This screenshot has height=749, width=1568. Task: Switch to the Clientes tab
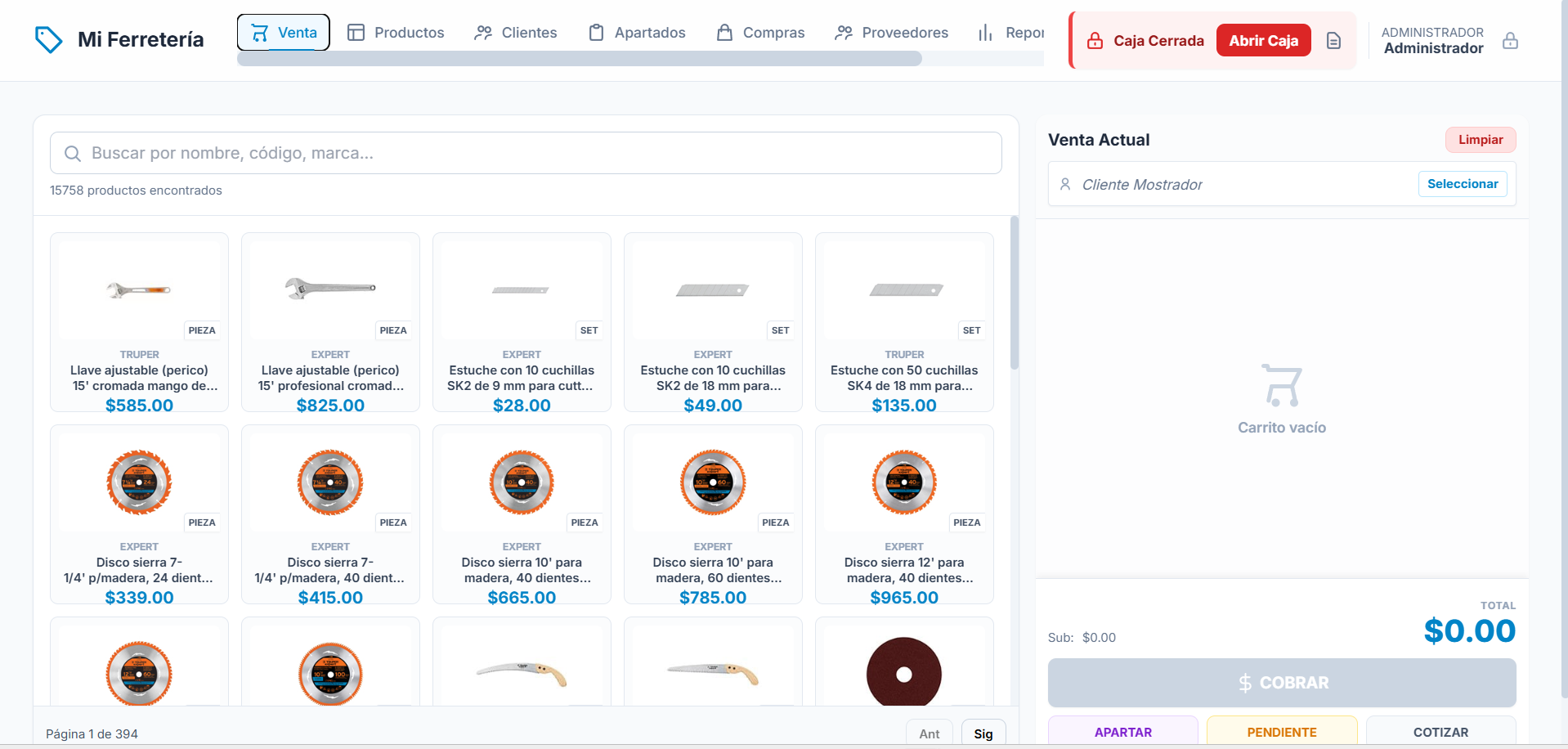tap(516, 33)
